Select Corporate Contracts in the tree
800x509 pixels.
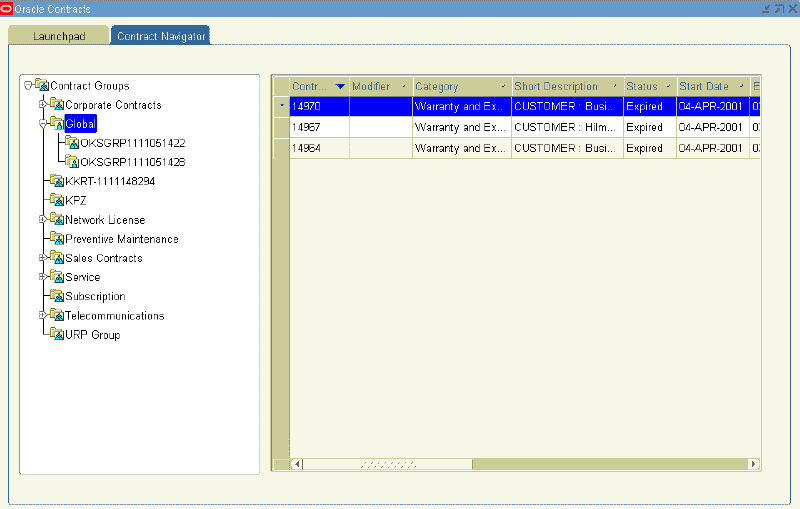[x=113, y=105]
